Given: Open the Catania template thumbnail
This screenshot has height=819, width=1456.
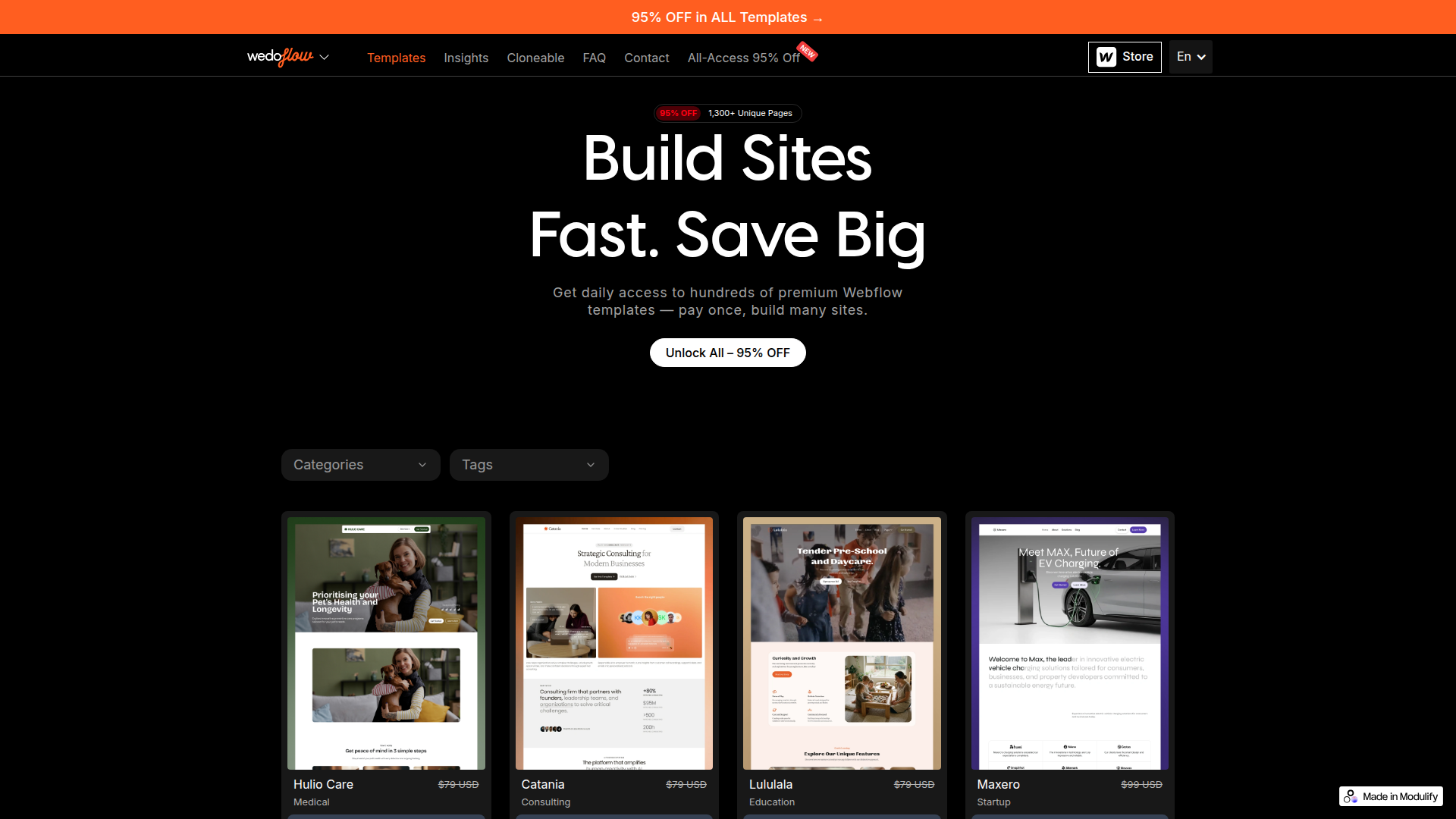Looking at the screenshot, I should 613,643.
